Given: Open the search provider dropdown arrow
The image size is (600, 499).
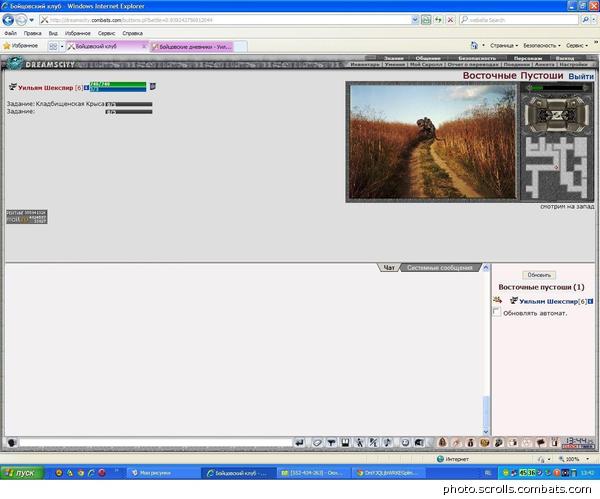Looking at the screenshot, I should click(594, 20).
